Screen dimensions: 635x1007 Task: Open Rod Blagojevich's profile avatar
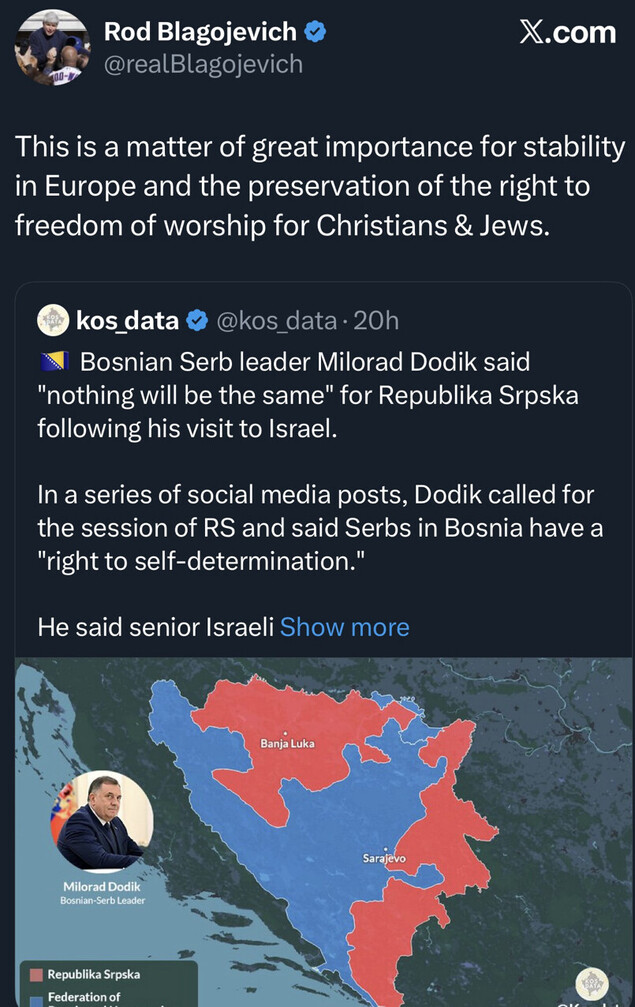[54, 49]
